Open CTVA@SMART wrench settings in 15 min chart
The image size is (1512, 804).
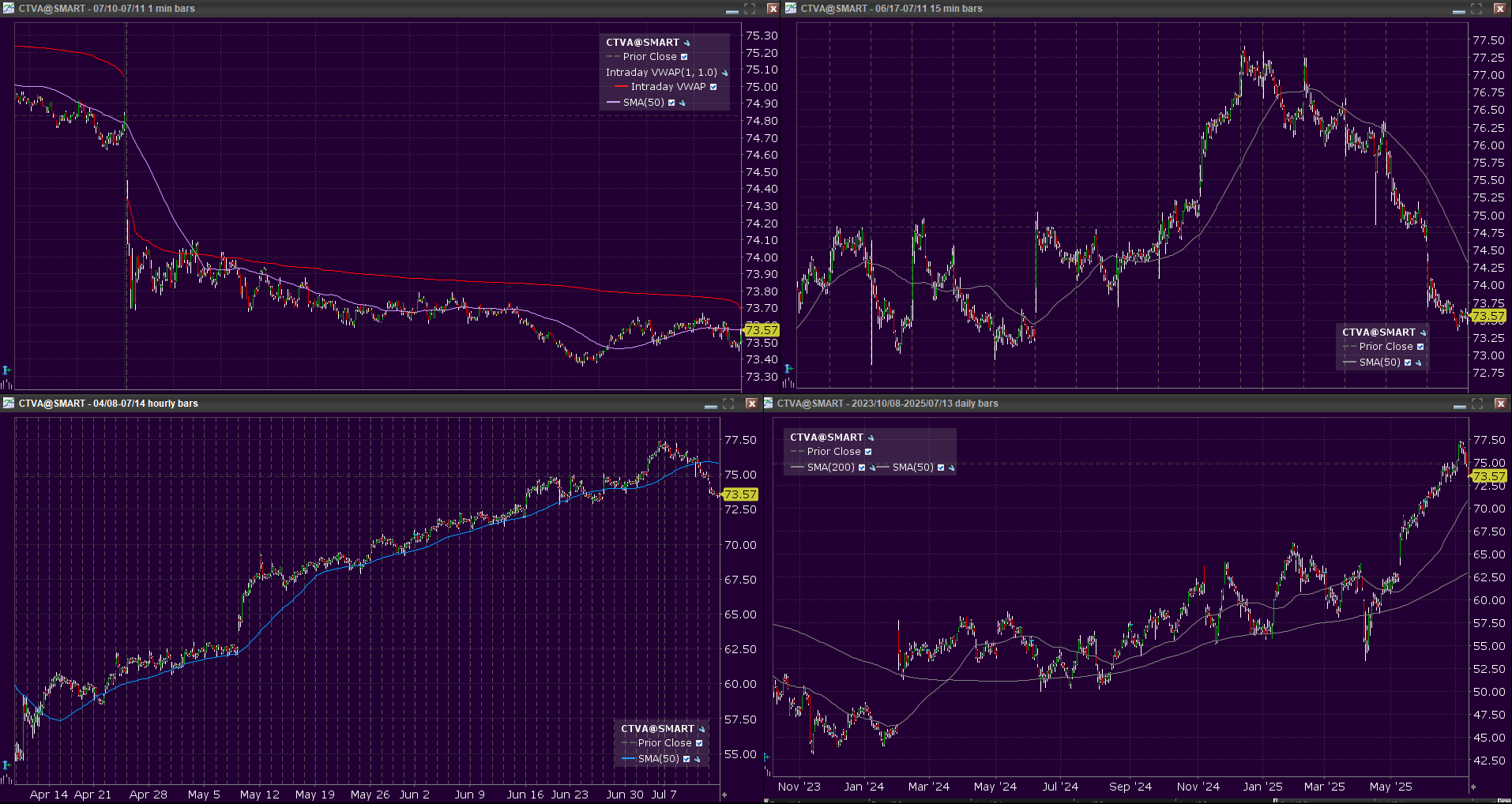[x=1424, y=332]
